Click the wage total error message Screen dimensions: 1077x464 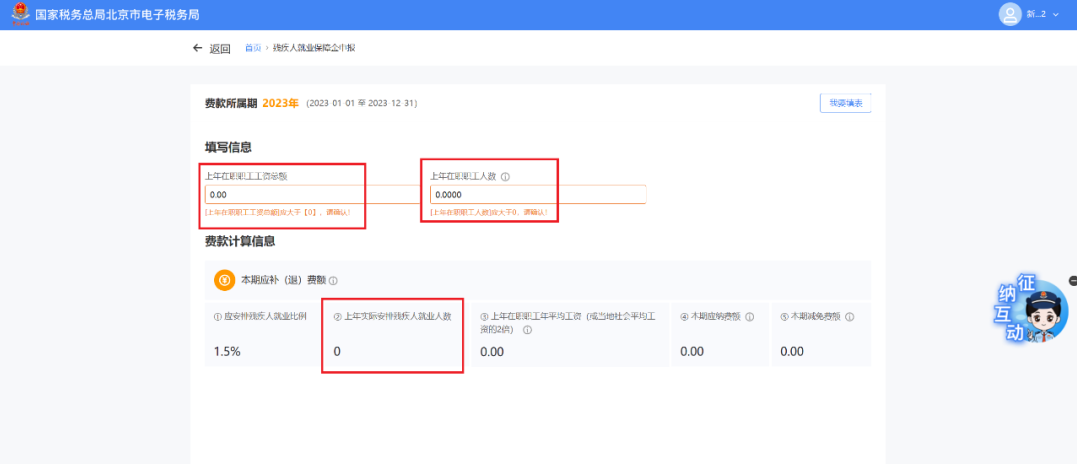(278, 212)
